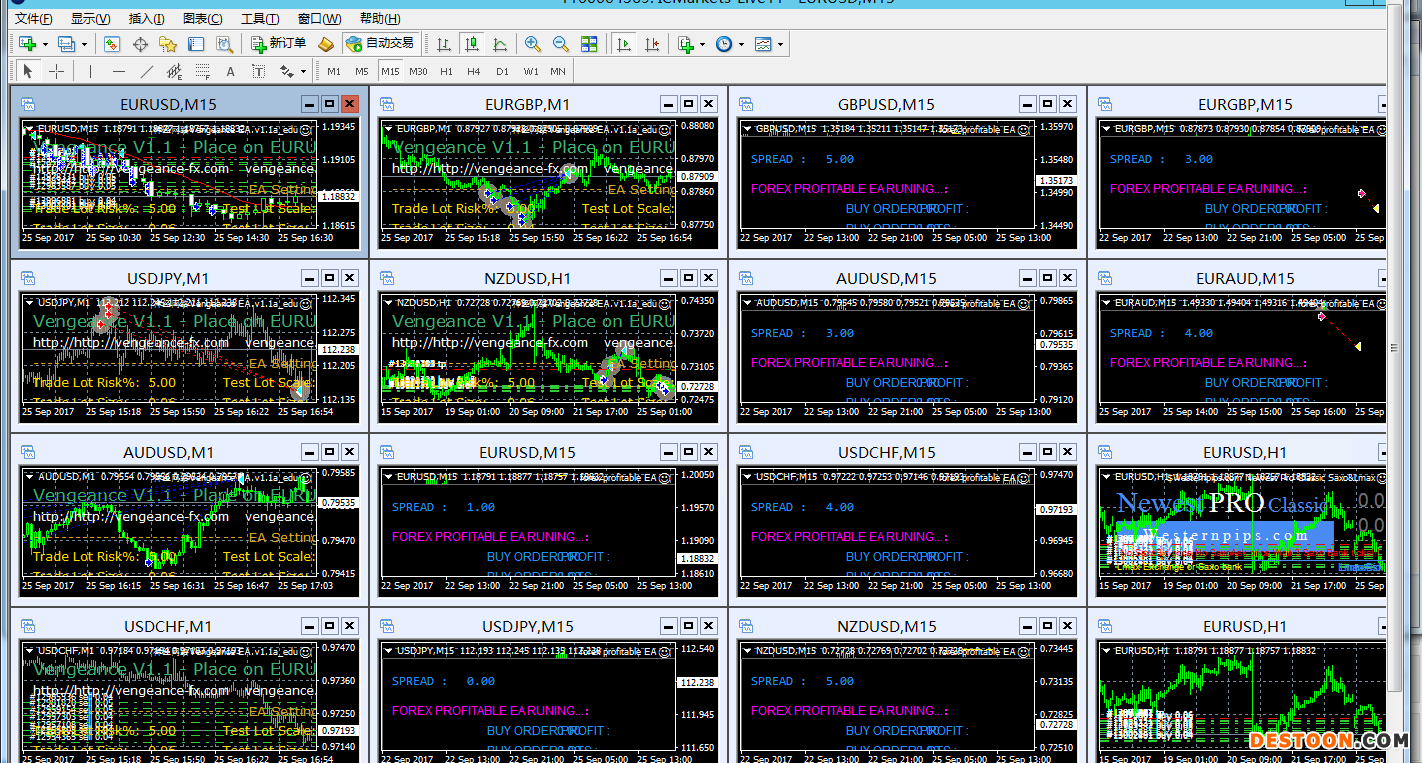Open the Data Window icon
Image resolution: width=1422 pixels, height=763 pixels.
point(140,44)
